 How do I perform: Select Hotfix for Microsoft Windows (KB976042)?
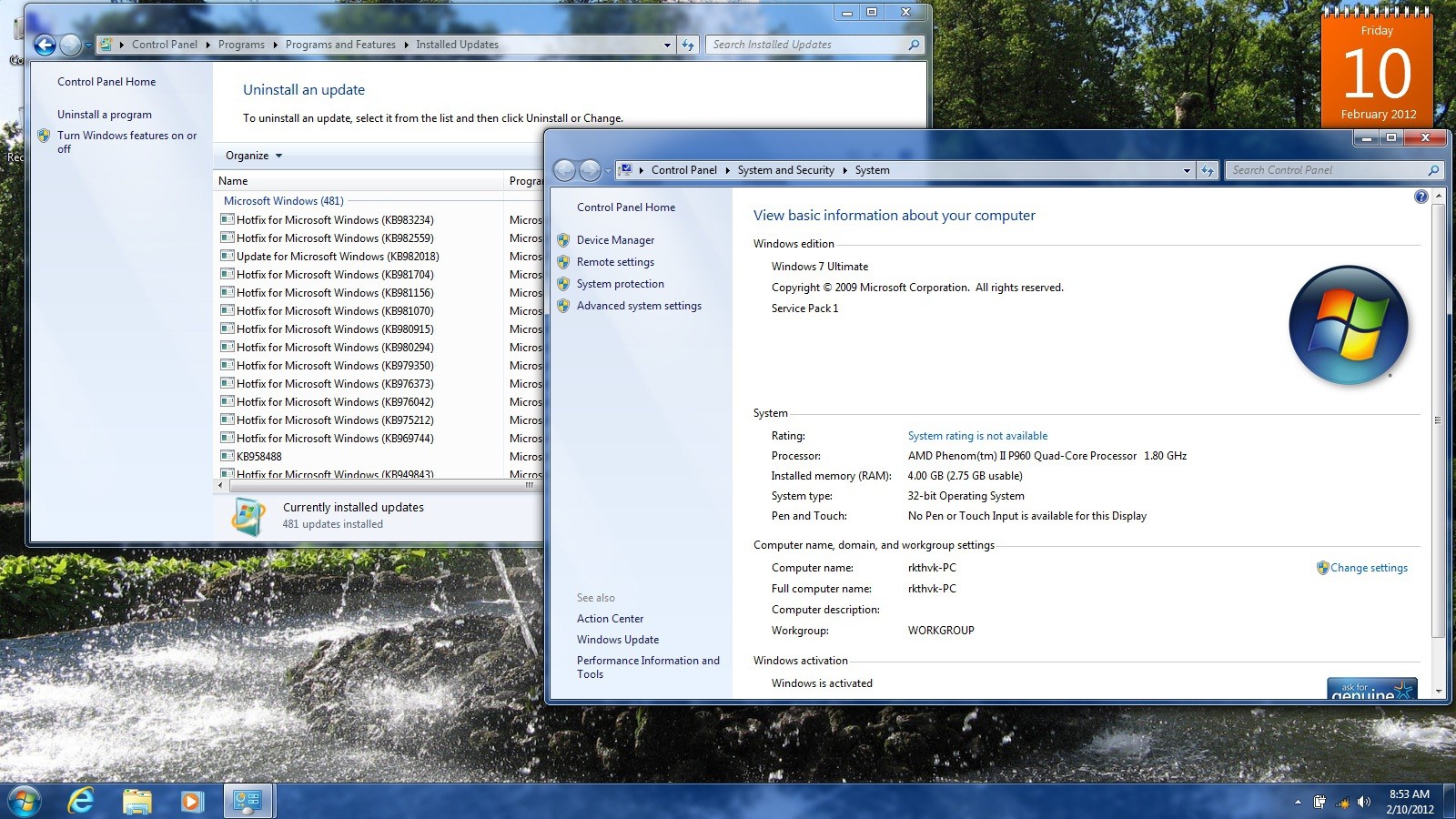point(335,402)
